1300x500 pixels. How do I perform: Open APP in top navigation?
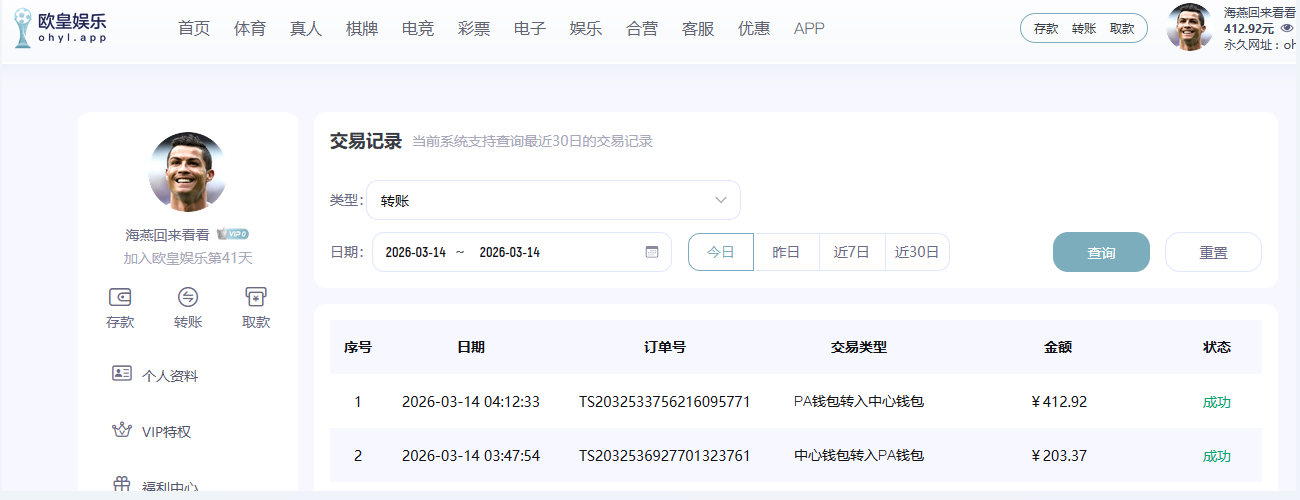809,28
